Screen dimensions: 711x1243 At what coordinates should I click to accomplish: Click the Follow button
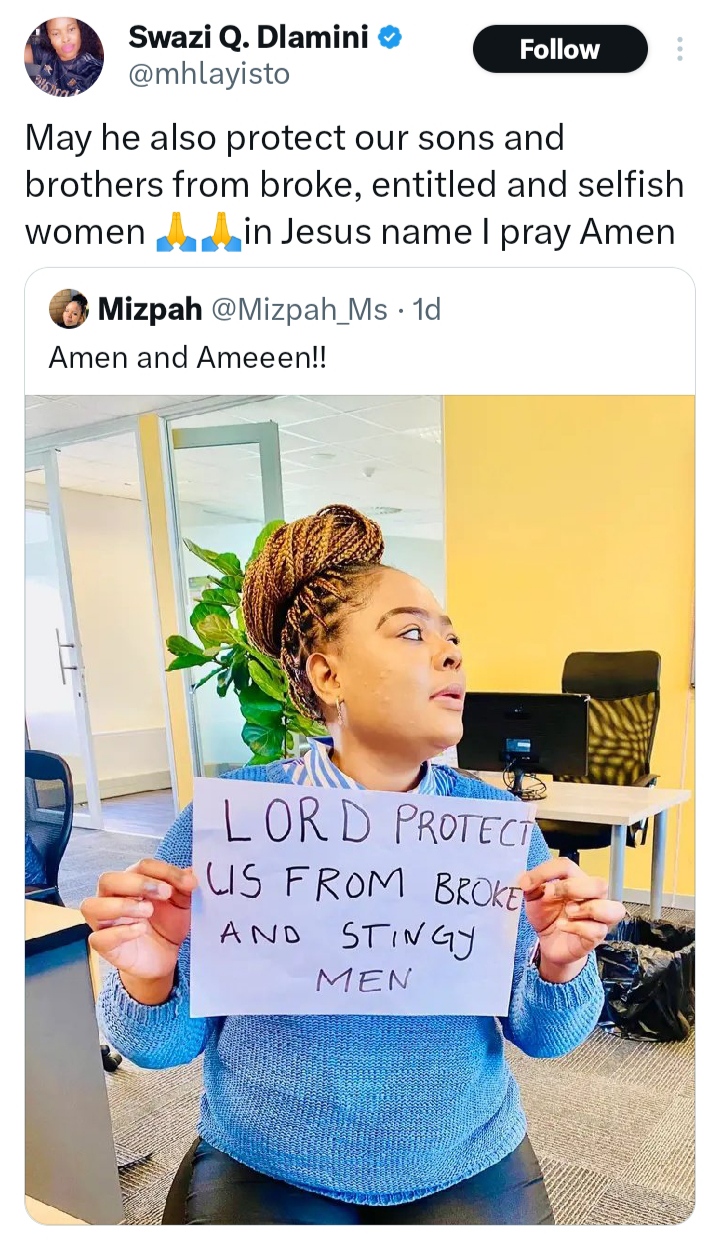point(559,49)
